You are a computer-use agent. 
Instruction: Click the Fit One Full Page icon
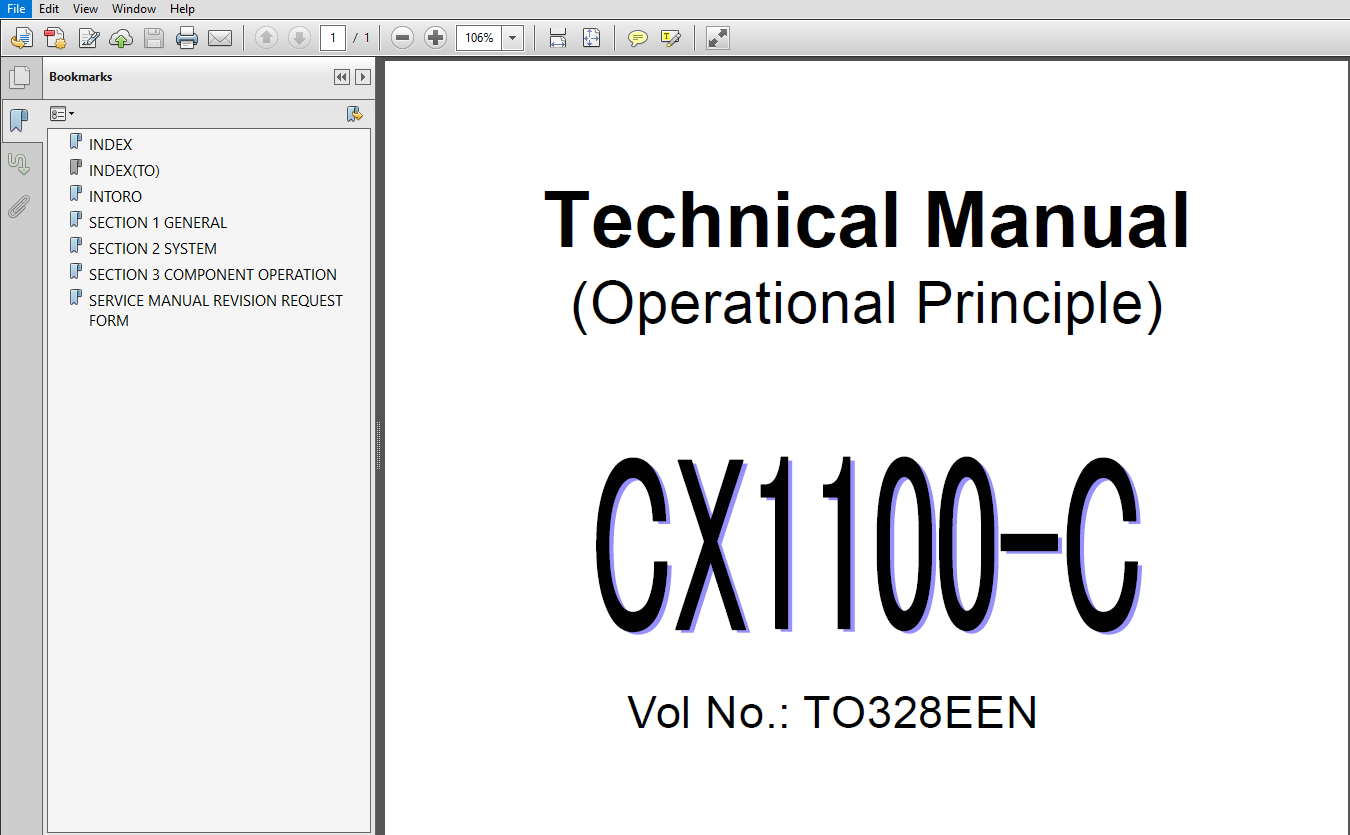coord(591,38)
